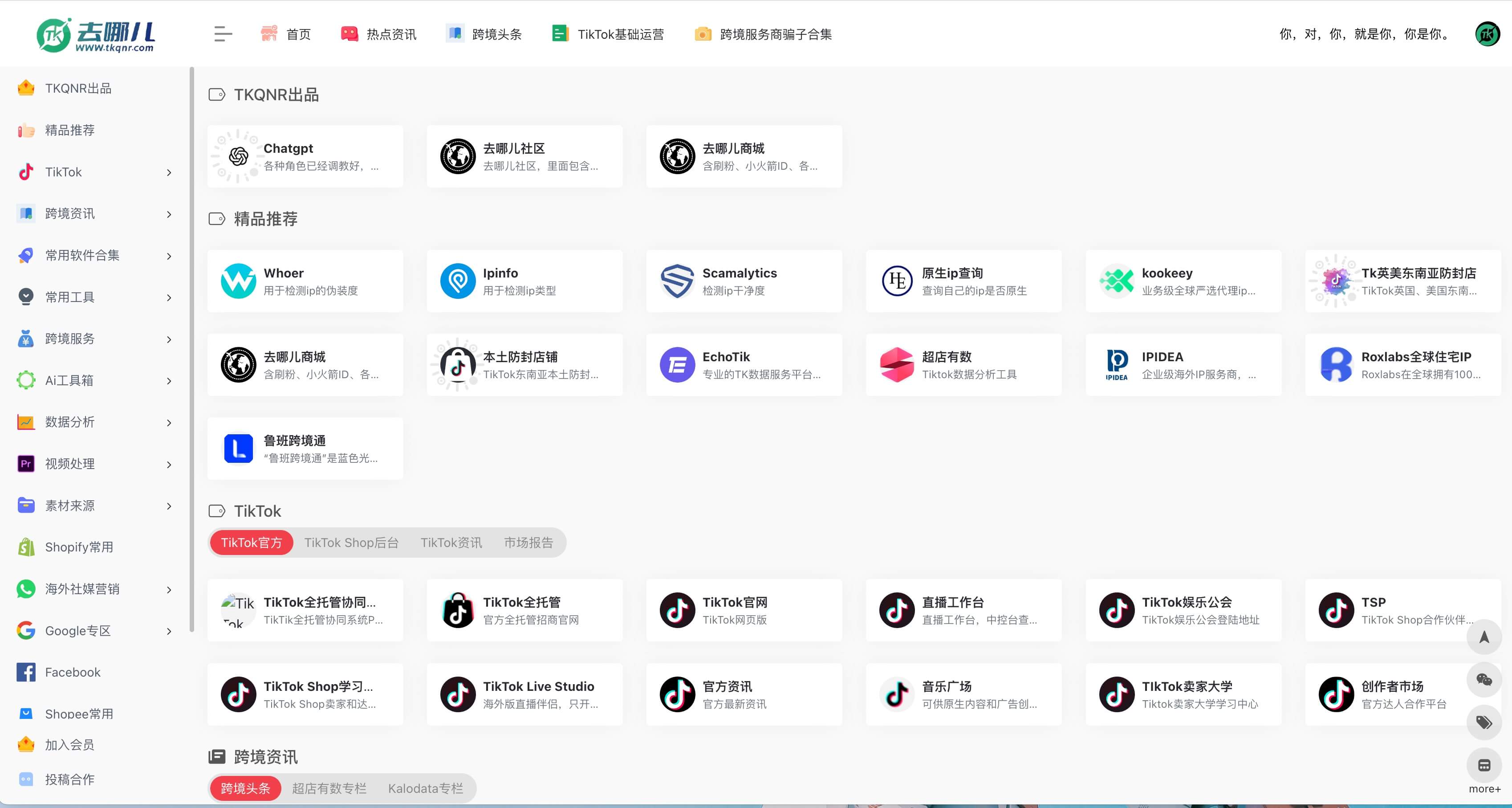The width and height of the screenshot is (1512, 808).
Task: Expand the 数据分析 sidebar submenu
Action: (169, 423)
